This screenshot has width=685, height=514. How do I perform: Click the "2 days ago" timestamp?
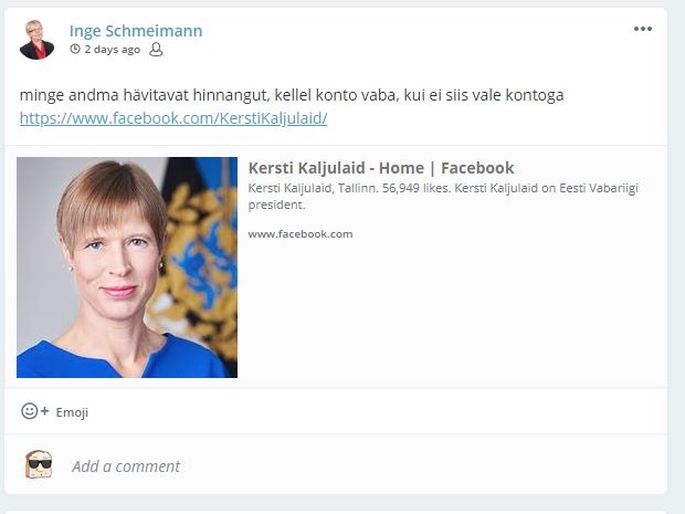tap(112, 49)
